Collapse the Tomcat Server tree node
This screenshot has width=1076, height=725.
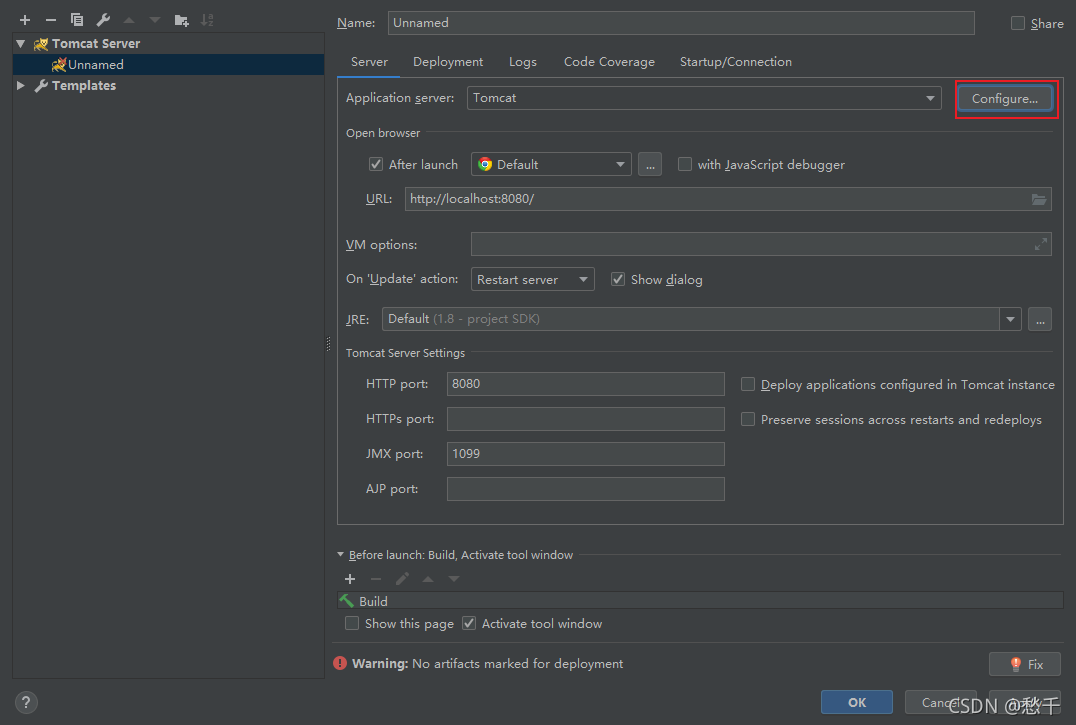(x=21, y=44)
